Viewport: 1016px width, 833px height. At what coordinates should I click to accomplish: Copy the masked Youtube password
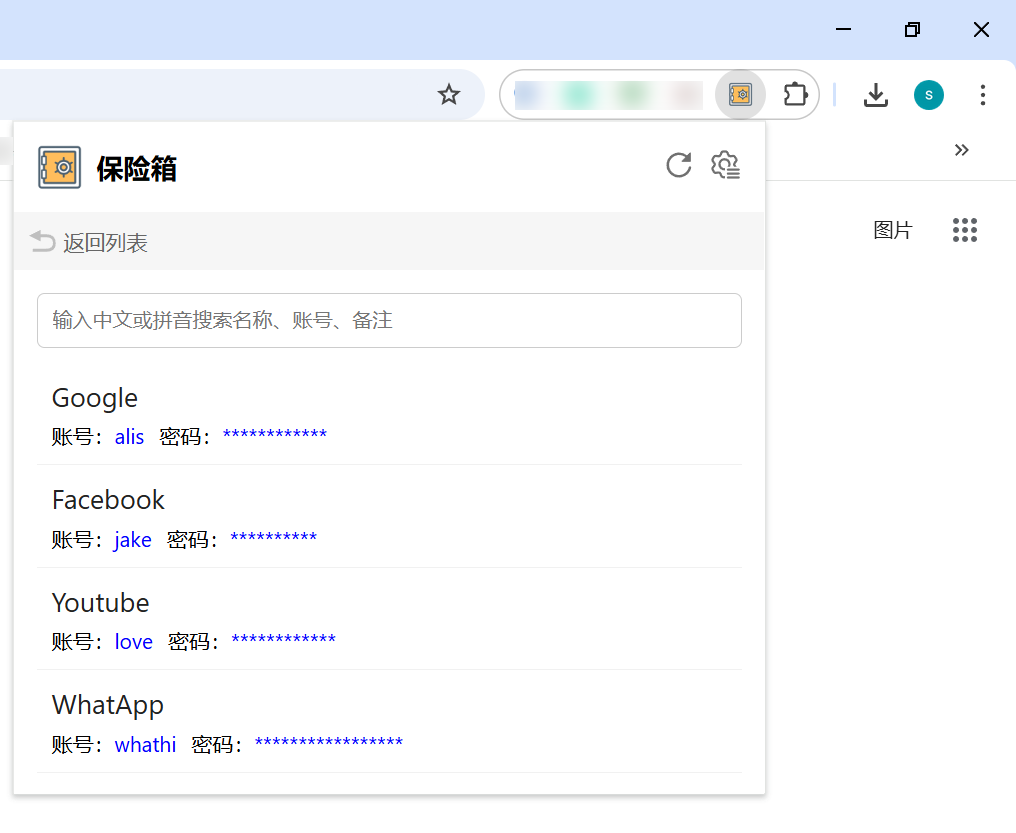284,640
